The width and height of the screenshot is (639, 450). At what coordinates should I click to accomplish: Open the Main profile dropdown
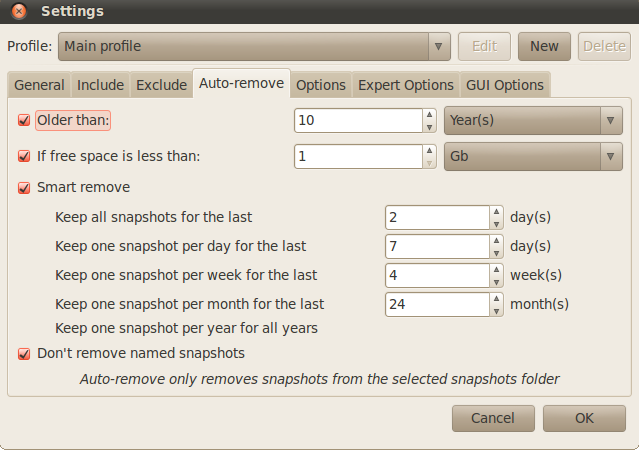pos(254,46)
